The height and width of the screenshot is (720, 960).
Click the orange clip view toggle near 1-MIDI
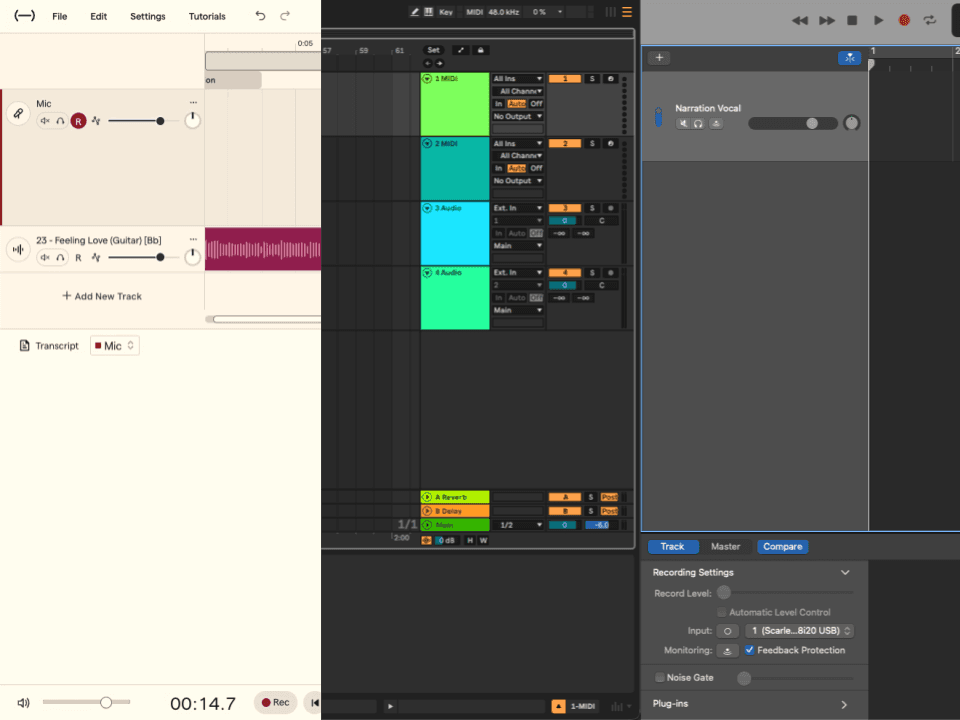coord(558,707)
